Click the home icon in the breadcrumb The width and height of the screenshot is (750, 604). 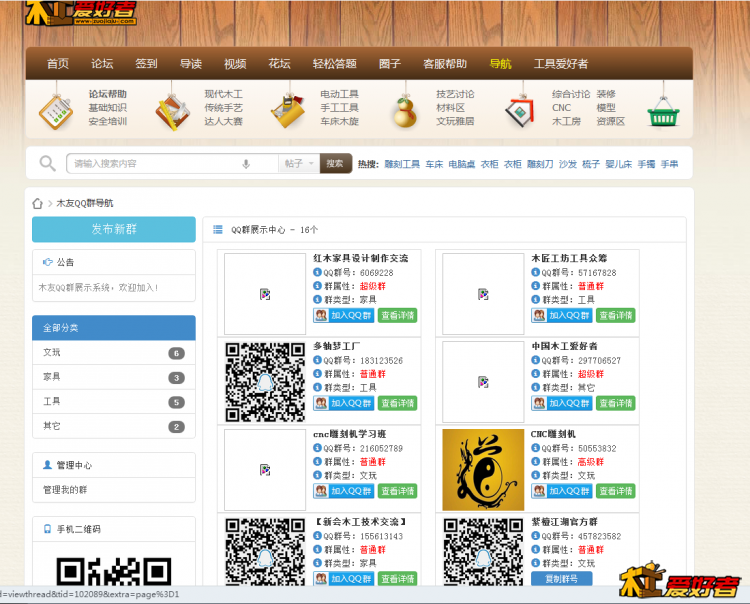37,203
